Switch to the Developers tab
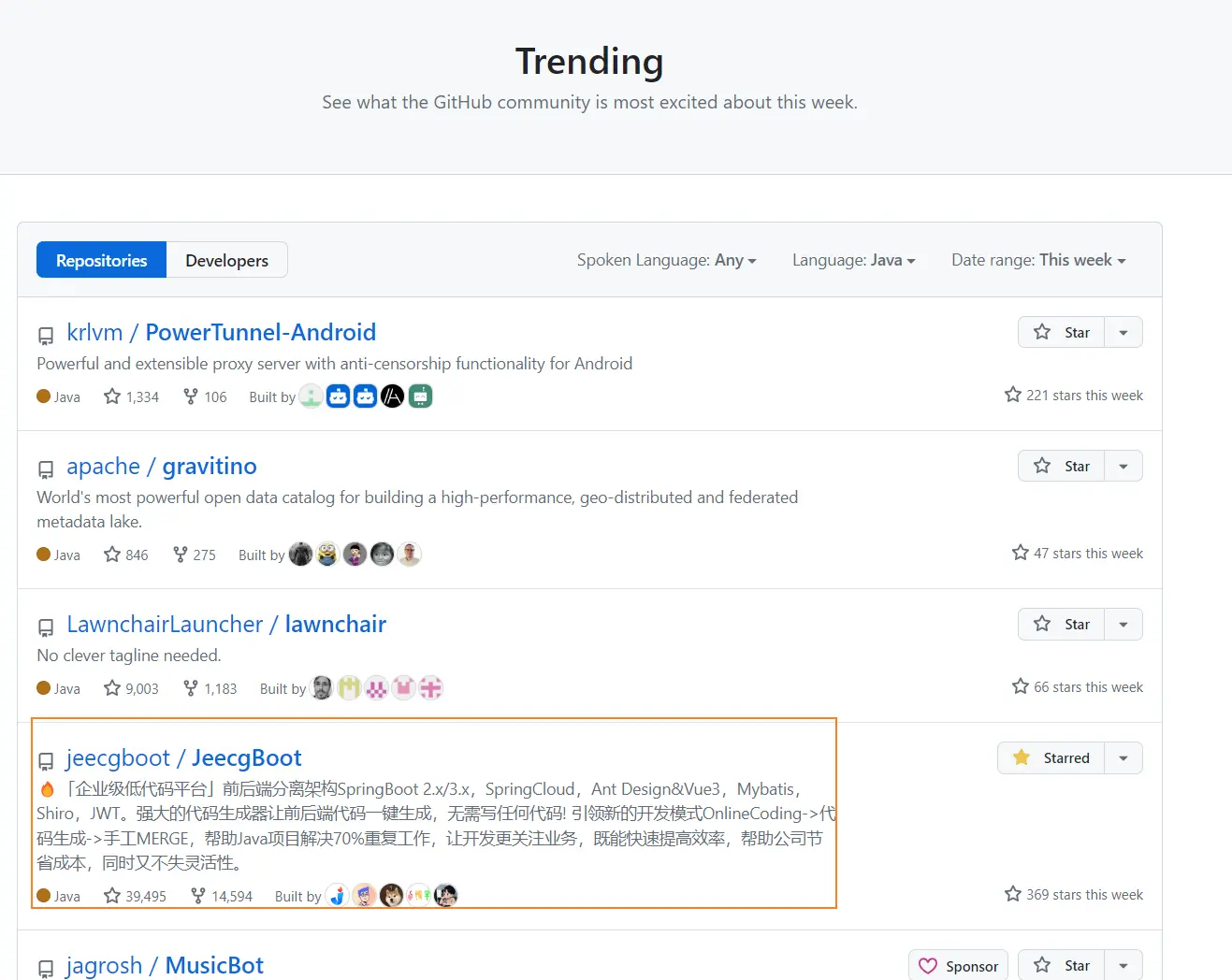Viewport: 1232px width, 980px height. pyautogui.click(x=226, y=260)
